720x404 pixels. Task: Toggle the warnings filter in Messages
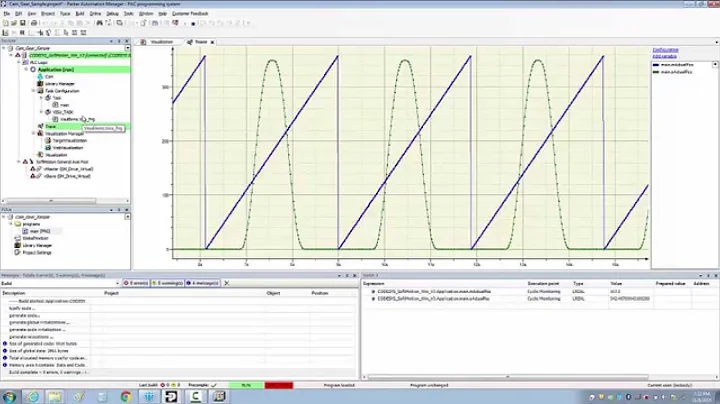point(168,283)
